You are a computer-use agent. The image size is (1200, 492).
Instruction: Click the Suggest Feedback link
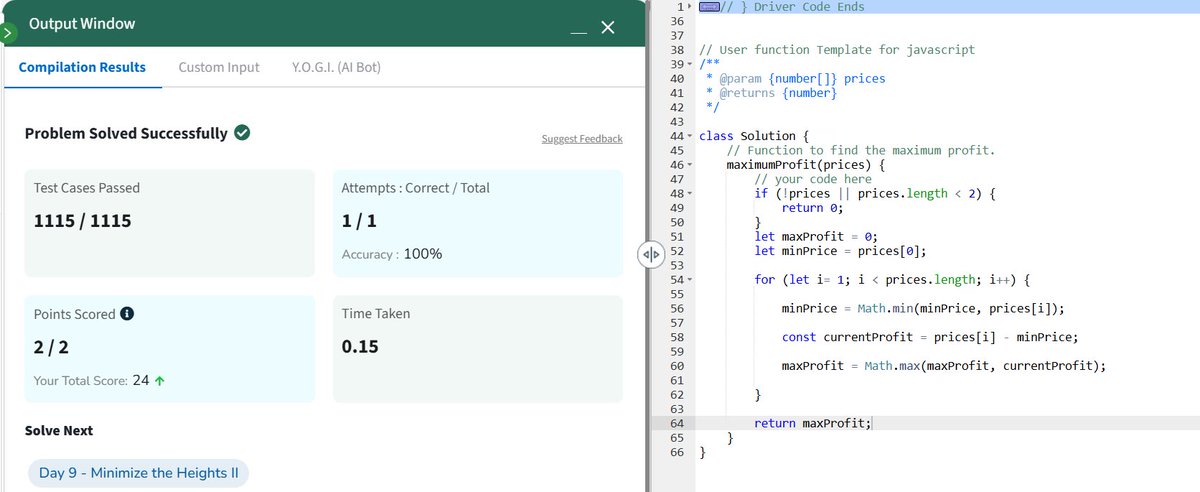[582, 138]
